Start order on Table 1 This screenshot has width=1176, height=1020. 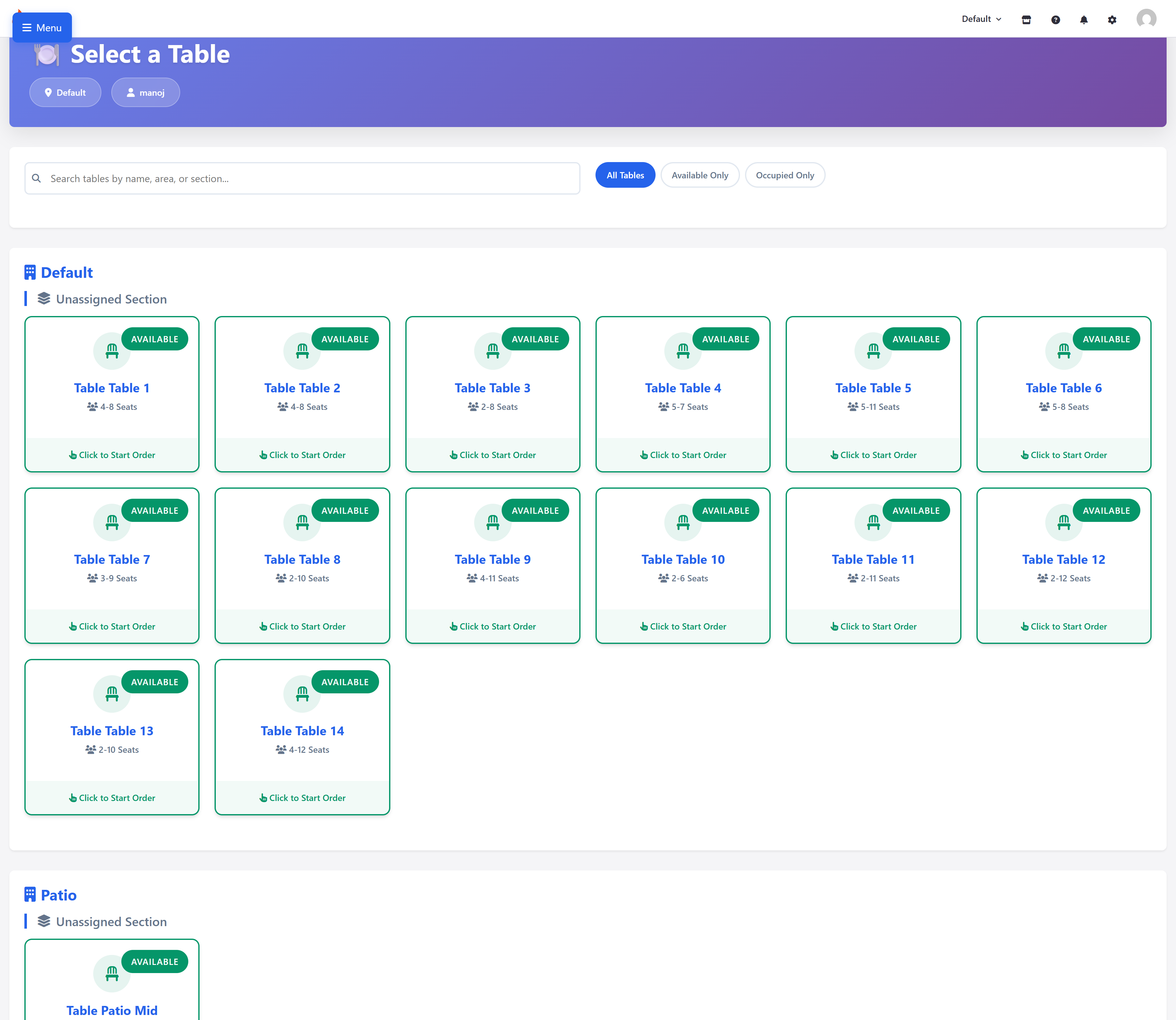[112, 455]
